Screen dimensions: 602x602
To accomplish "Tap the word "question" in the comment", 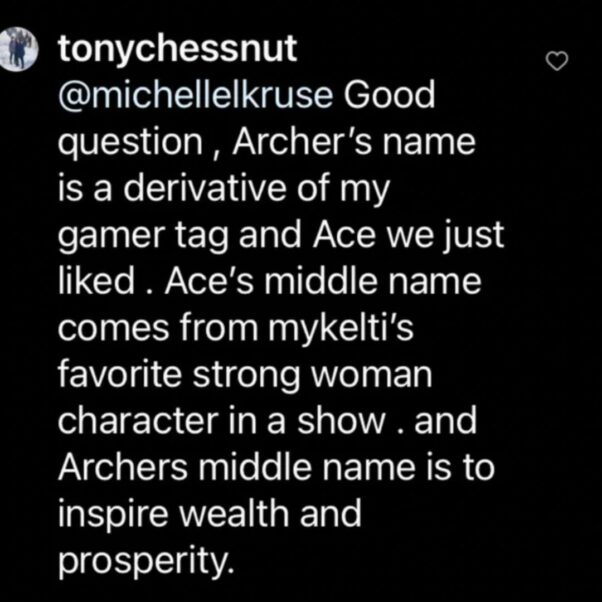I will (x=131, y=143).
